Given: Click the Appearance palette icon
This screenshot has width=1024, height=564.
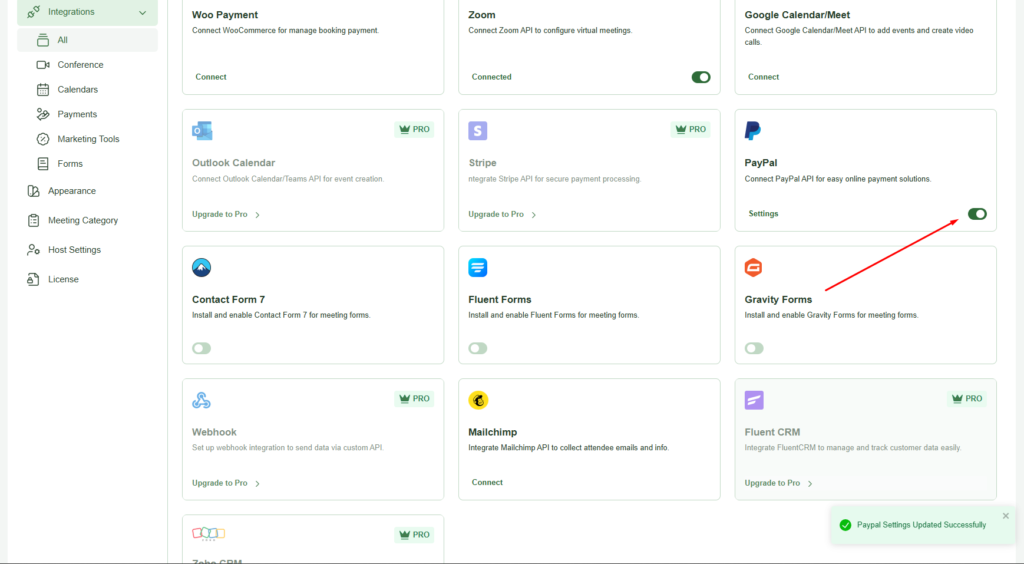Looking at the screenshot, I should pos(33,191).
